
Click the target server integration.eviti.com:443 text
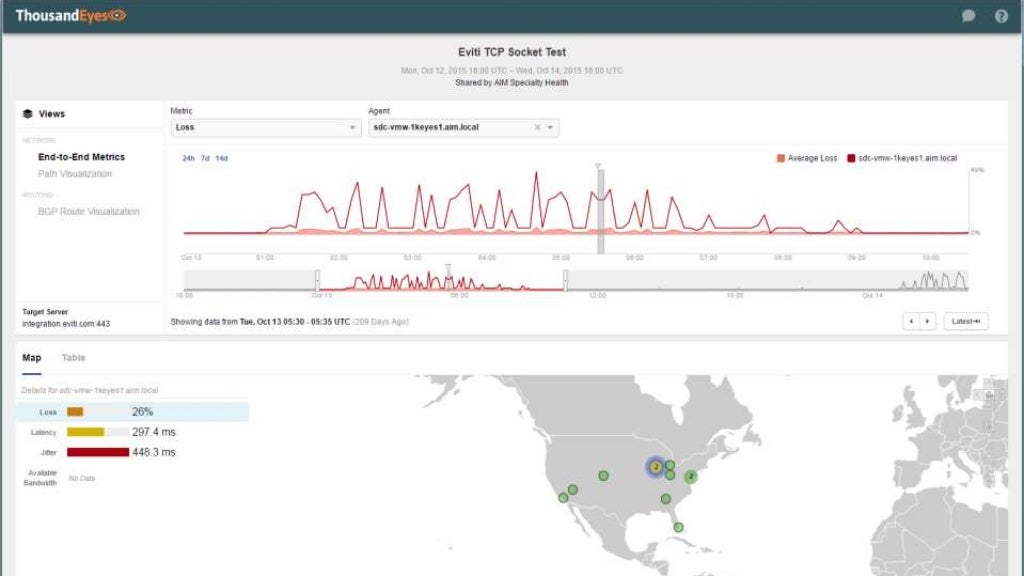click(66, 324)
